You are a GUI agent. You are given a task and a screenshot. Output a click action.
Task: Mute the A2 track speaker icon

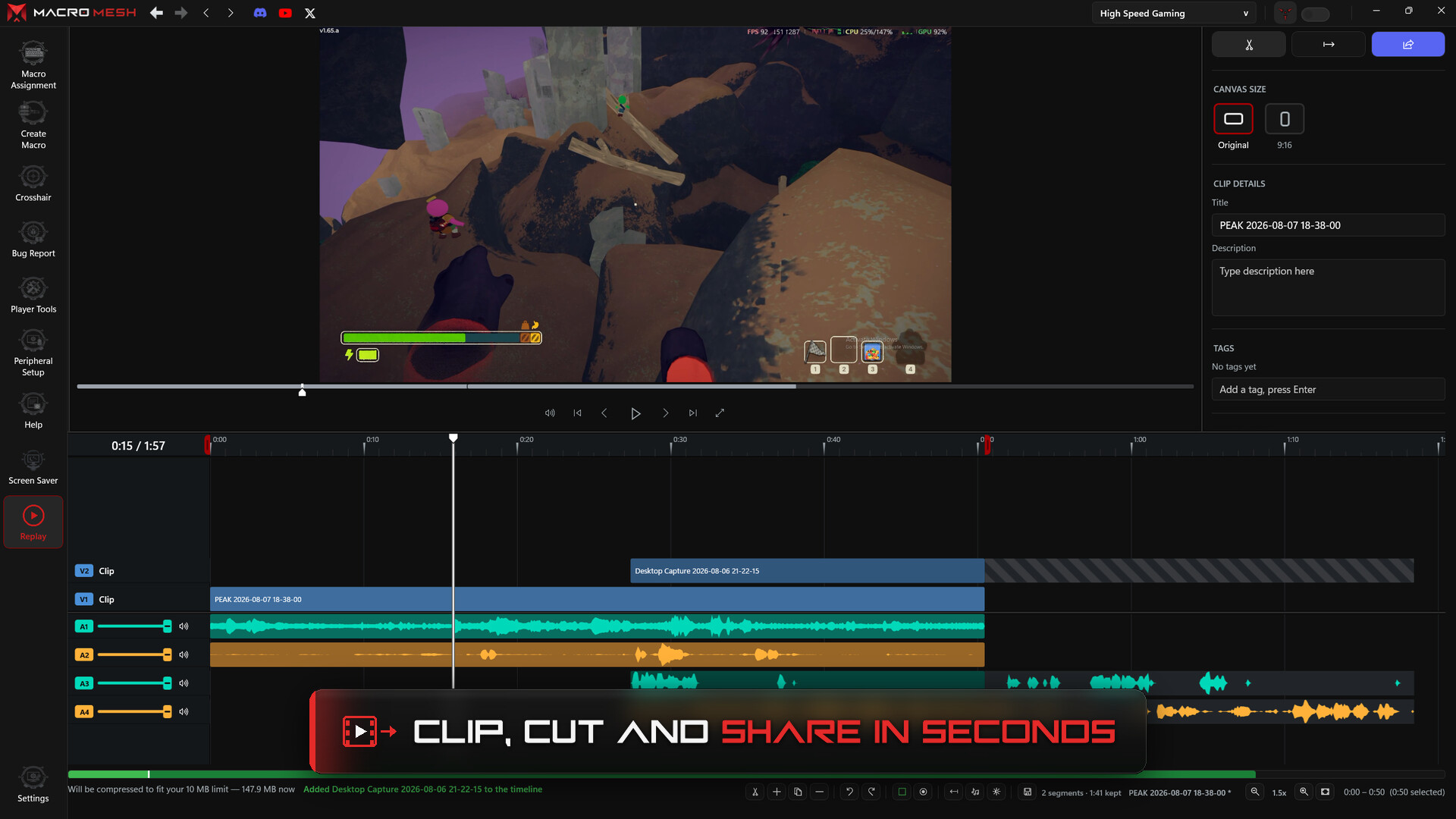click(184, 654)
